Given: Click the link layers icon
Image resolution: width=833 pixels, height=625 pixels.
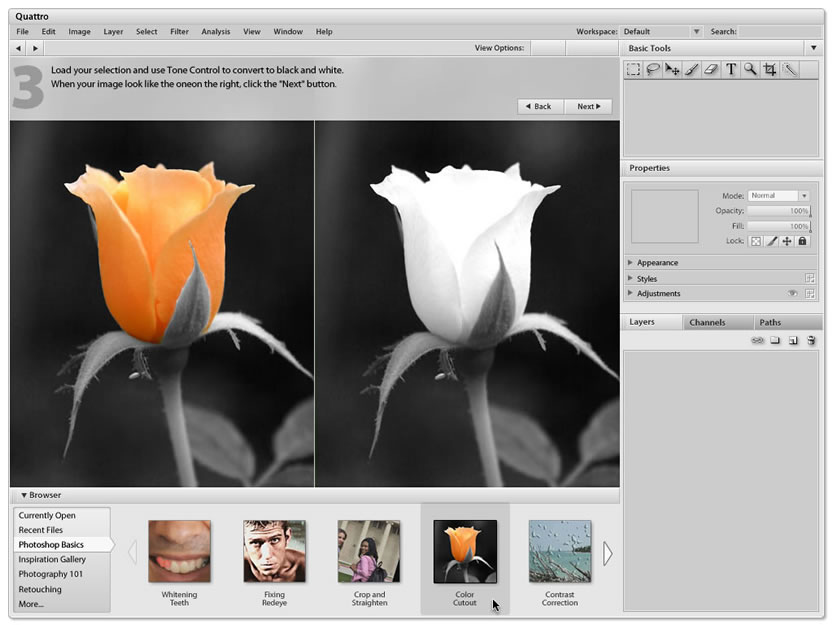Looking at the screenshot, I should coord(758,341).
